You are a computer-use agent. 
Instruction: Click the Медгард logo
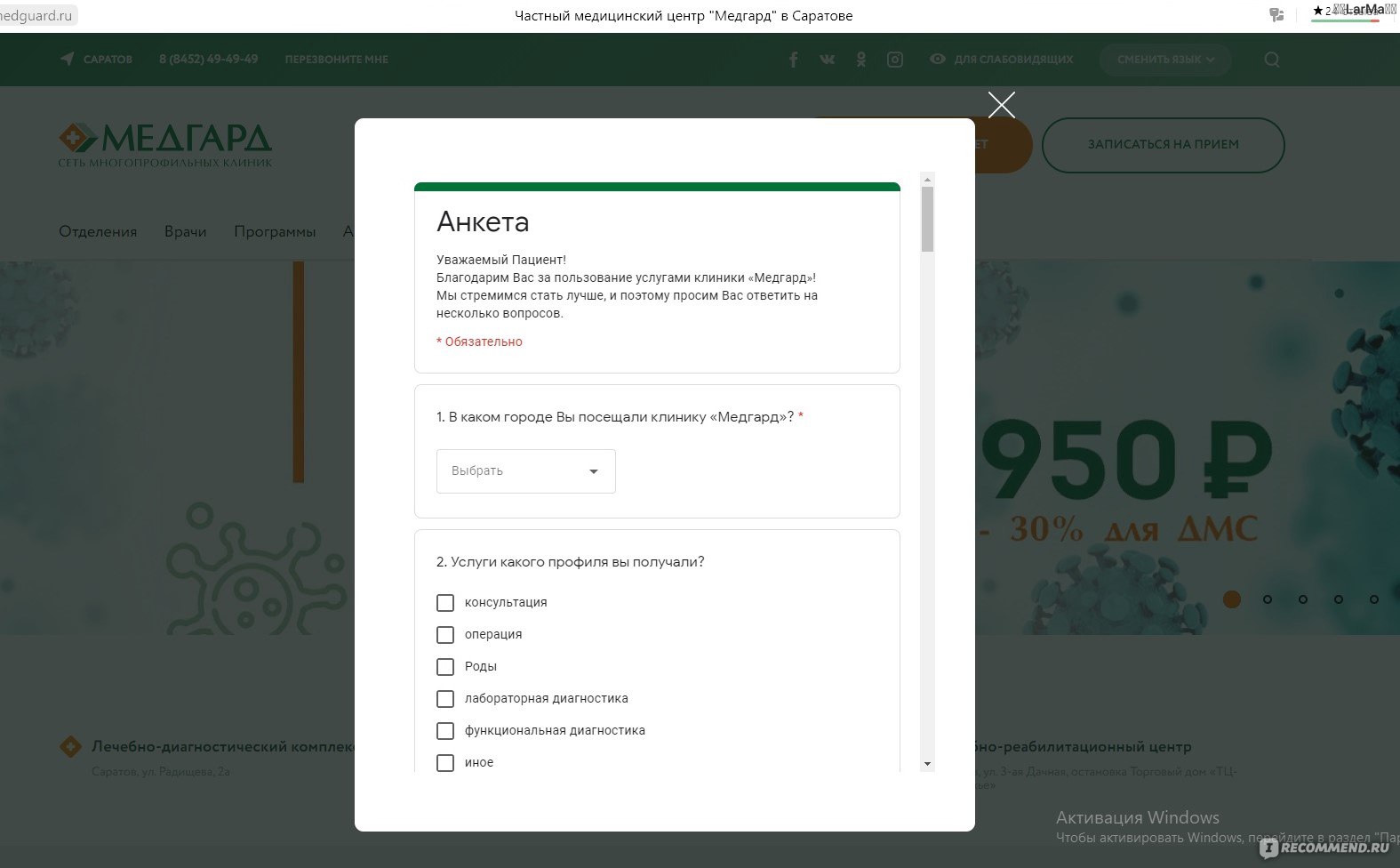click(x=165, y=145)
